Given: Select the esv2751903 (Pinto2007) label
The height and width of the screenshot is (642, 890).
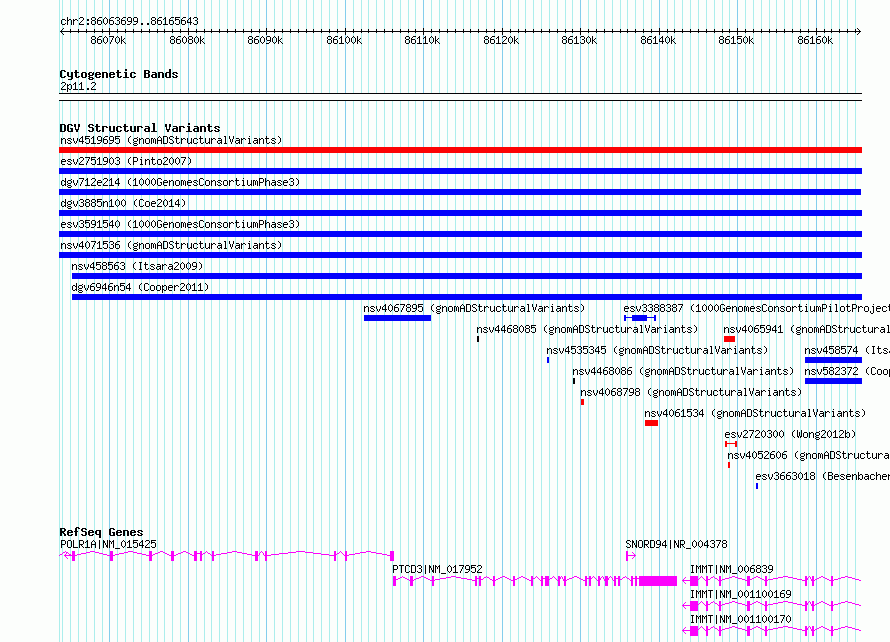Looking at the screenshot, I should 126,161.
